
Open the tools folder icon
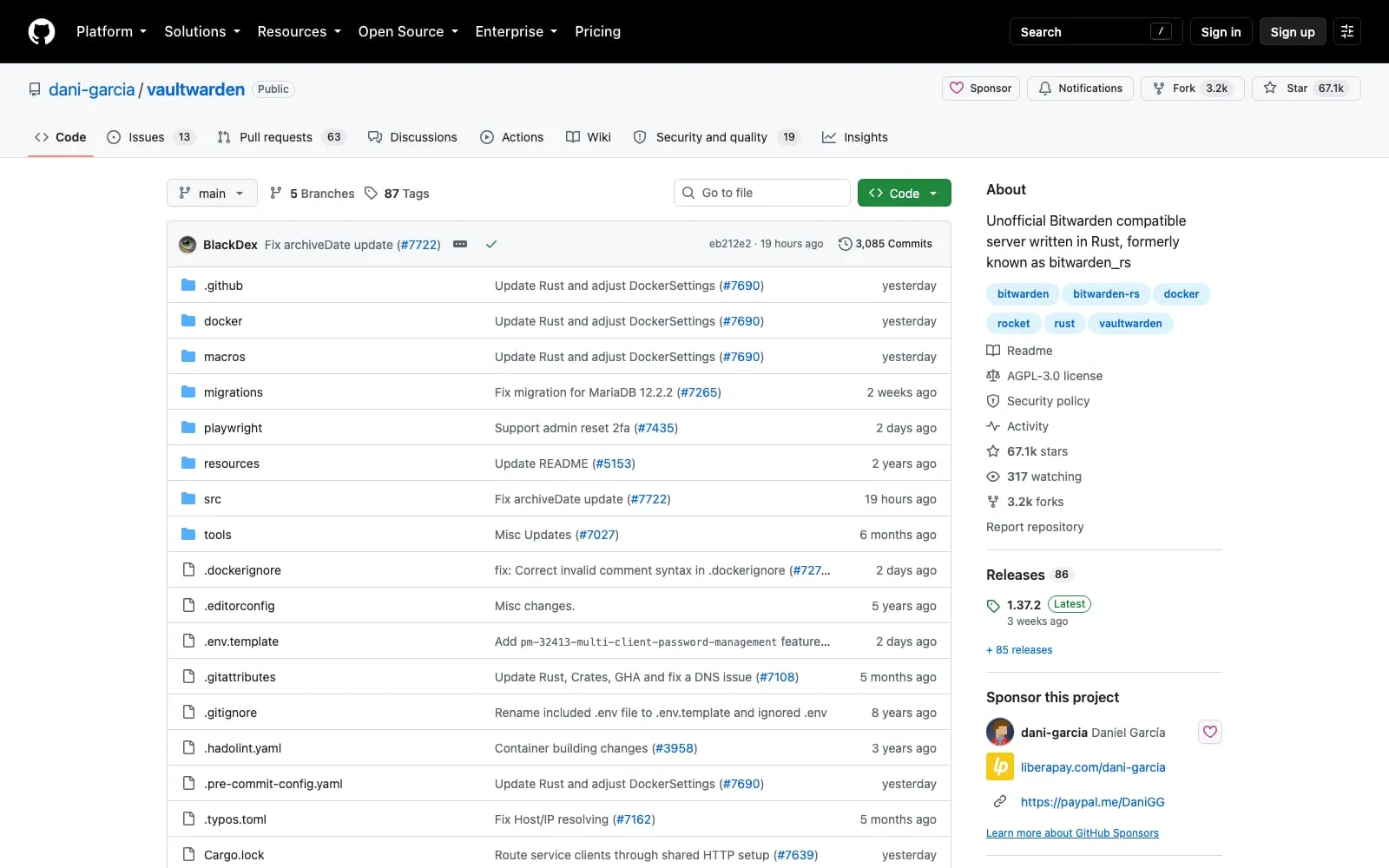coord(188,534)
